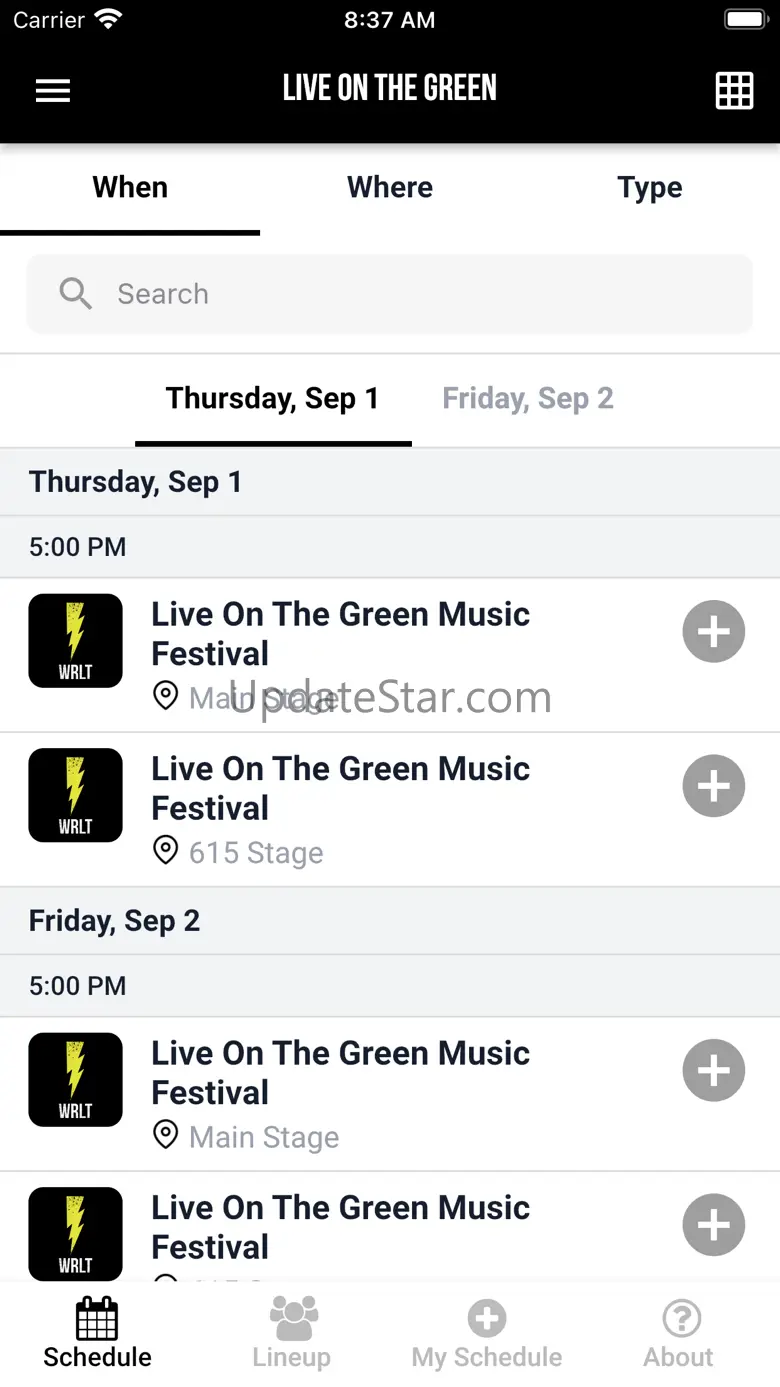Open the grid view icon
The height and width of the screenshot is (1387, 780).
click(x=734, y=91)
